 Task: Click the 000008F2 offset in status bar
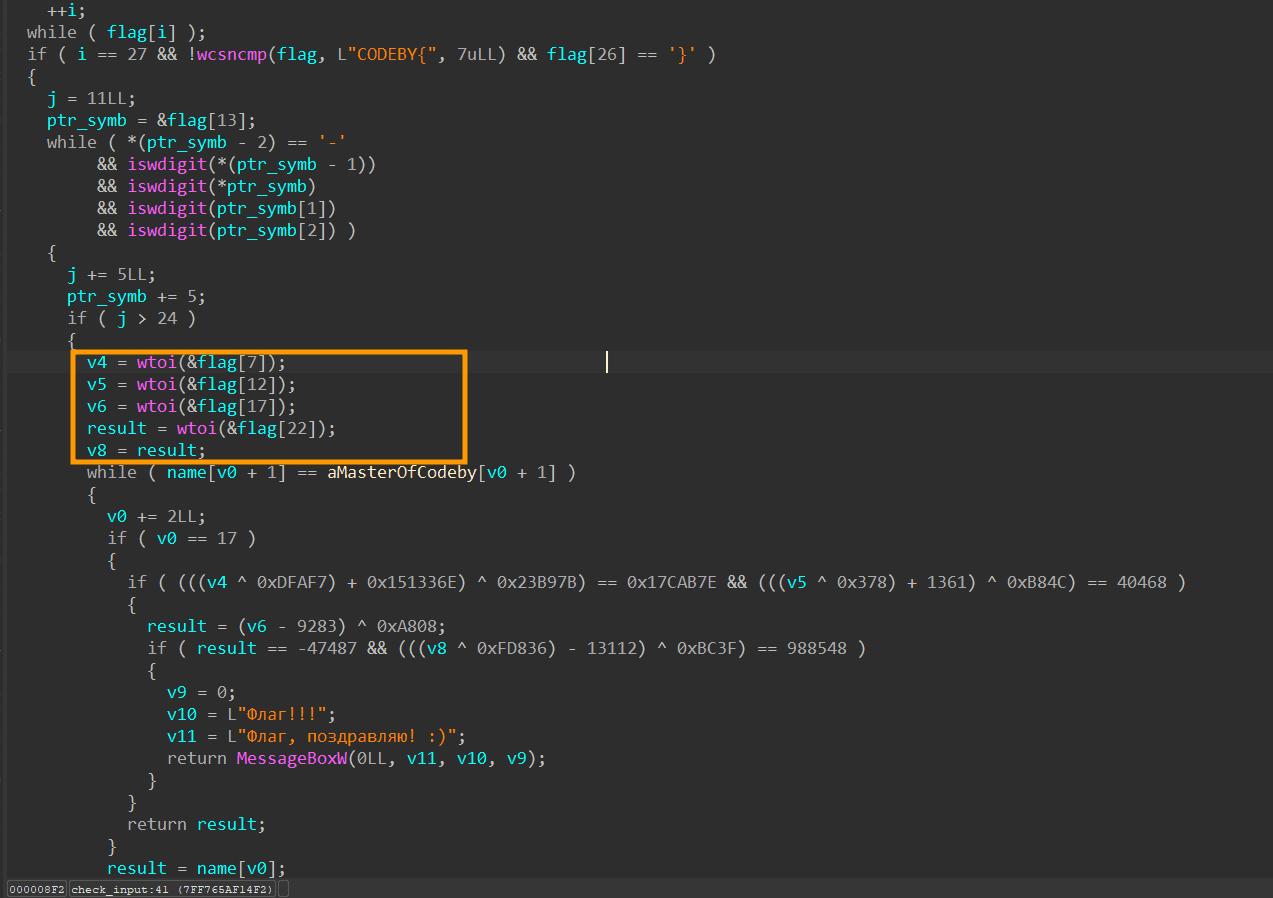[37, 889]
